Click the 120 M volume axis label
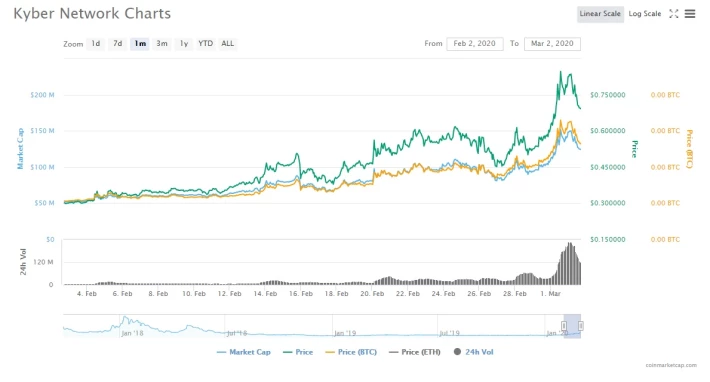The image size is (710, 382). 43,262
